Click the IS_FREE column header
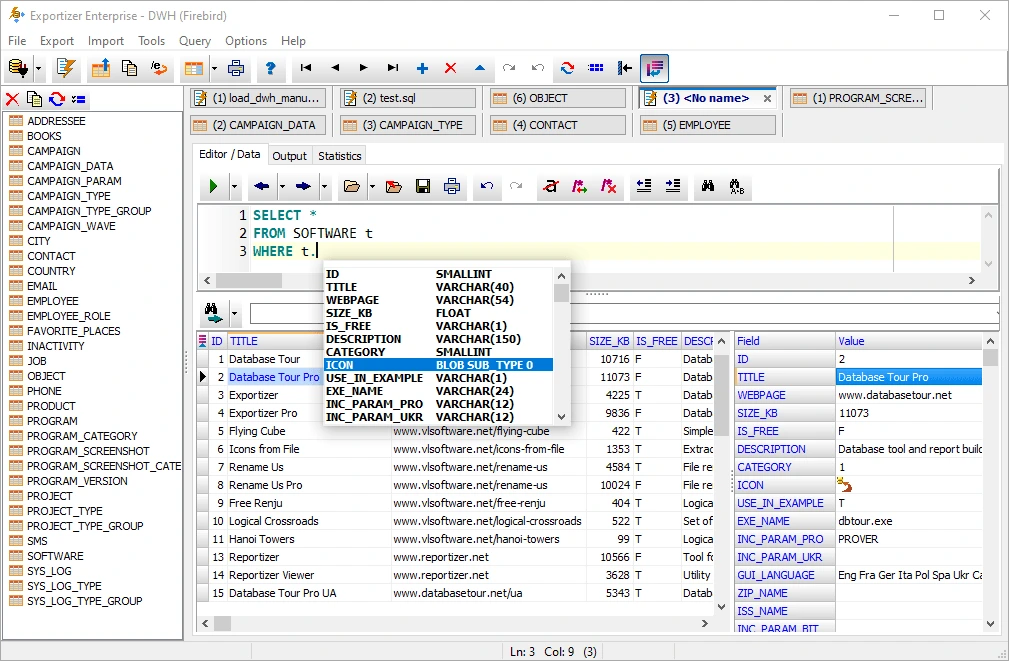 pyautogui.click(x=656, y=341)
